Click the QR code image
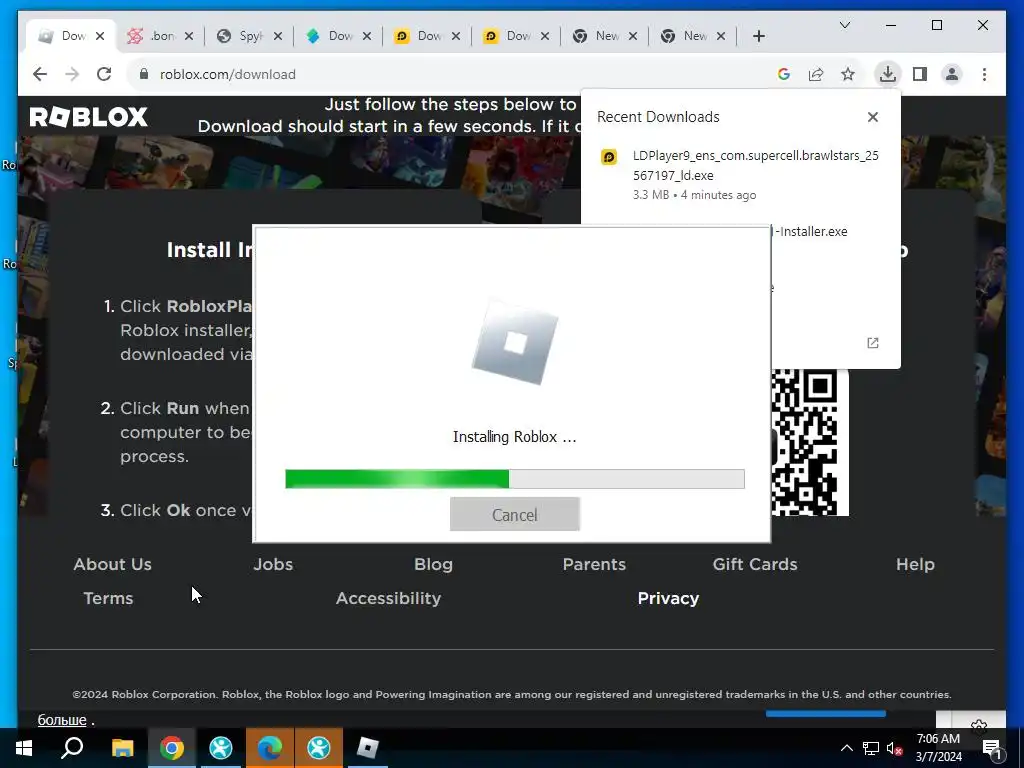1024x768 pixels. pos(810,442)
